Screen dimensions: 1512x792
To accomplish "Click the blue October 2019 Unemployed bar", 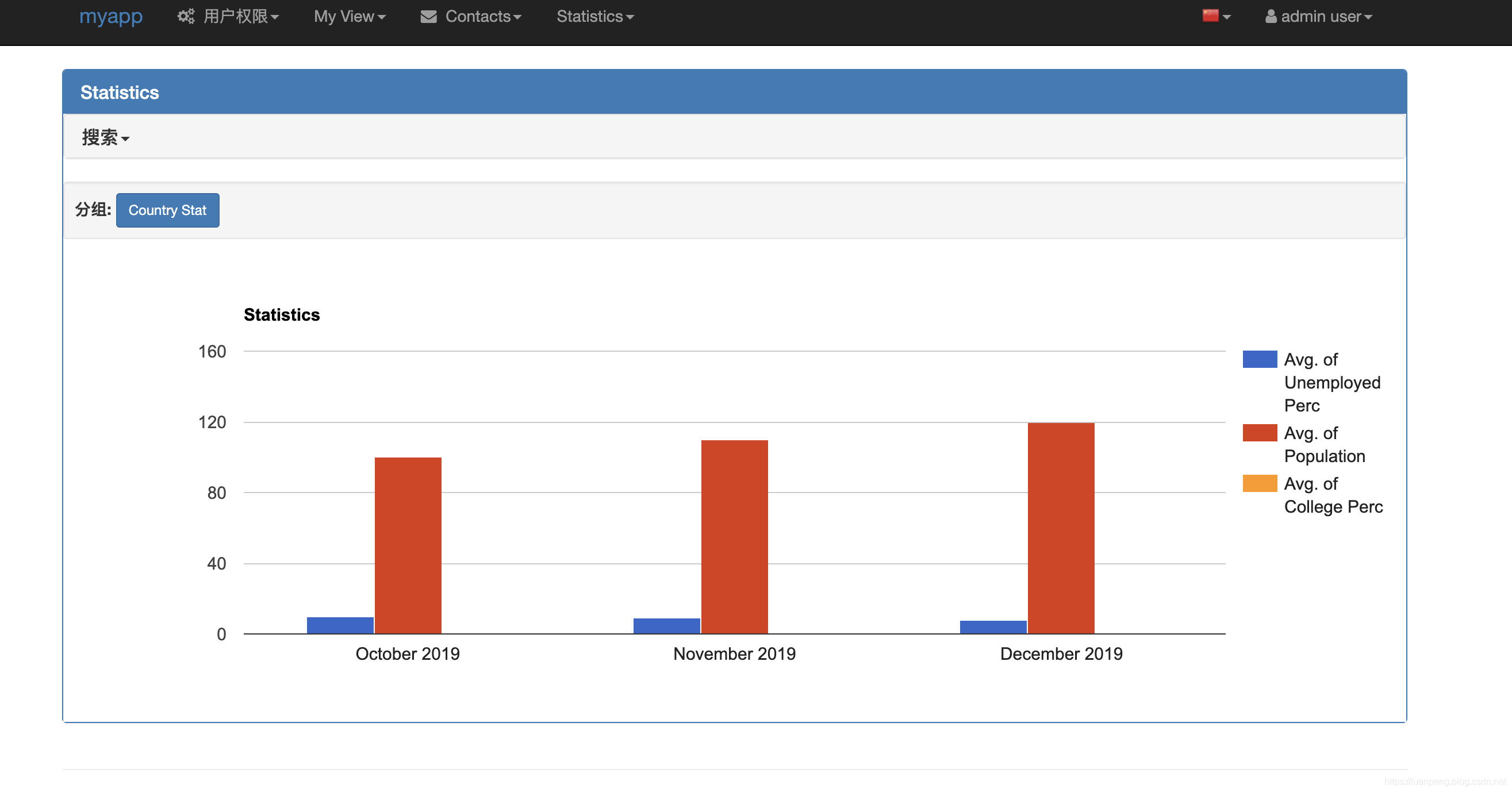I will pos(340,625).
